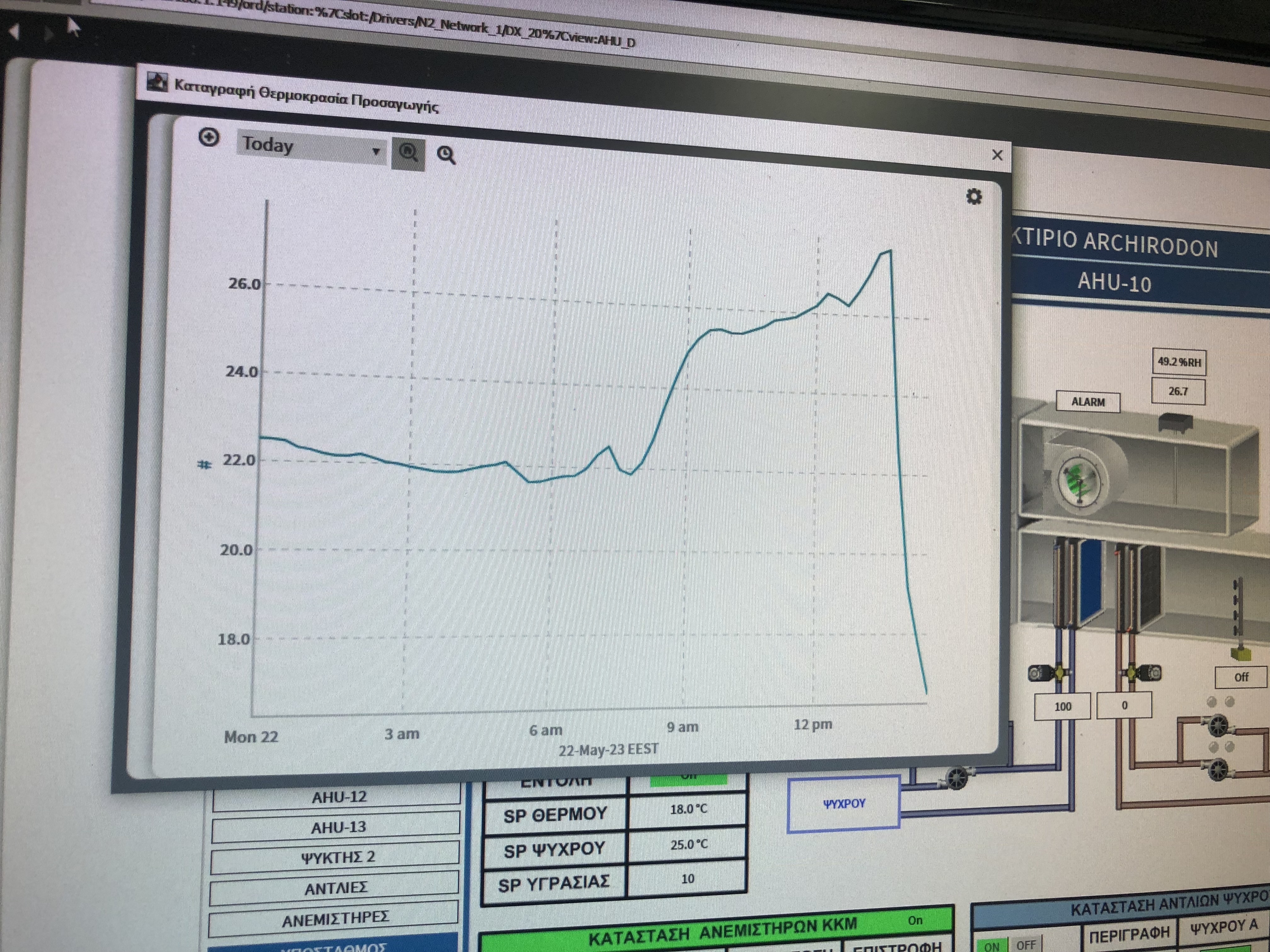Screen dimensions: 1270x952
Task: Click the 12 pm x-axis label
Action: pyautogui.click(x=813, y=724)
